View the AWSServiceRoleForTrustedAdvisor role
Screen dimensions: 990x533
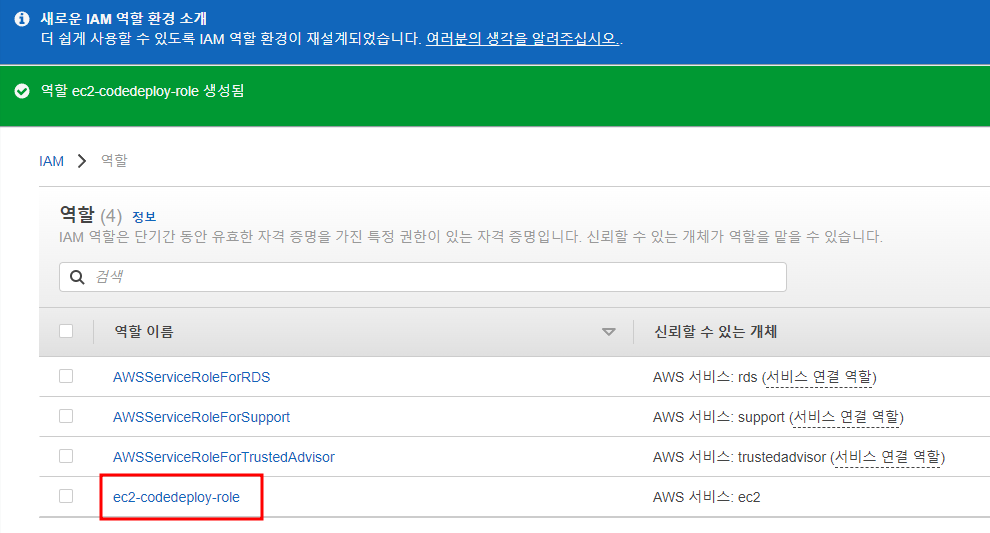click(223, 457)
